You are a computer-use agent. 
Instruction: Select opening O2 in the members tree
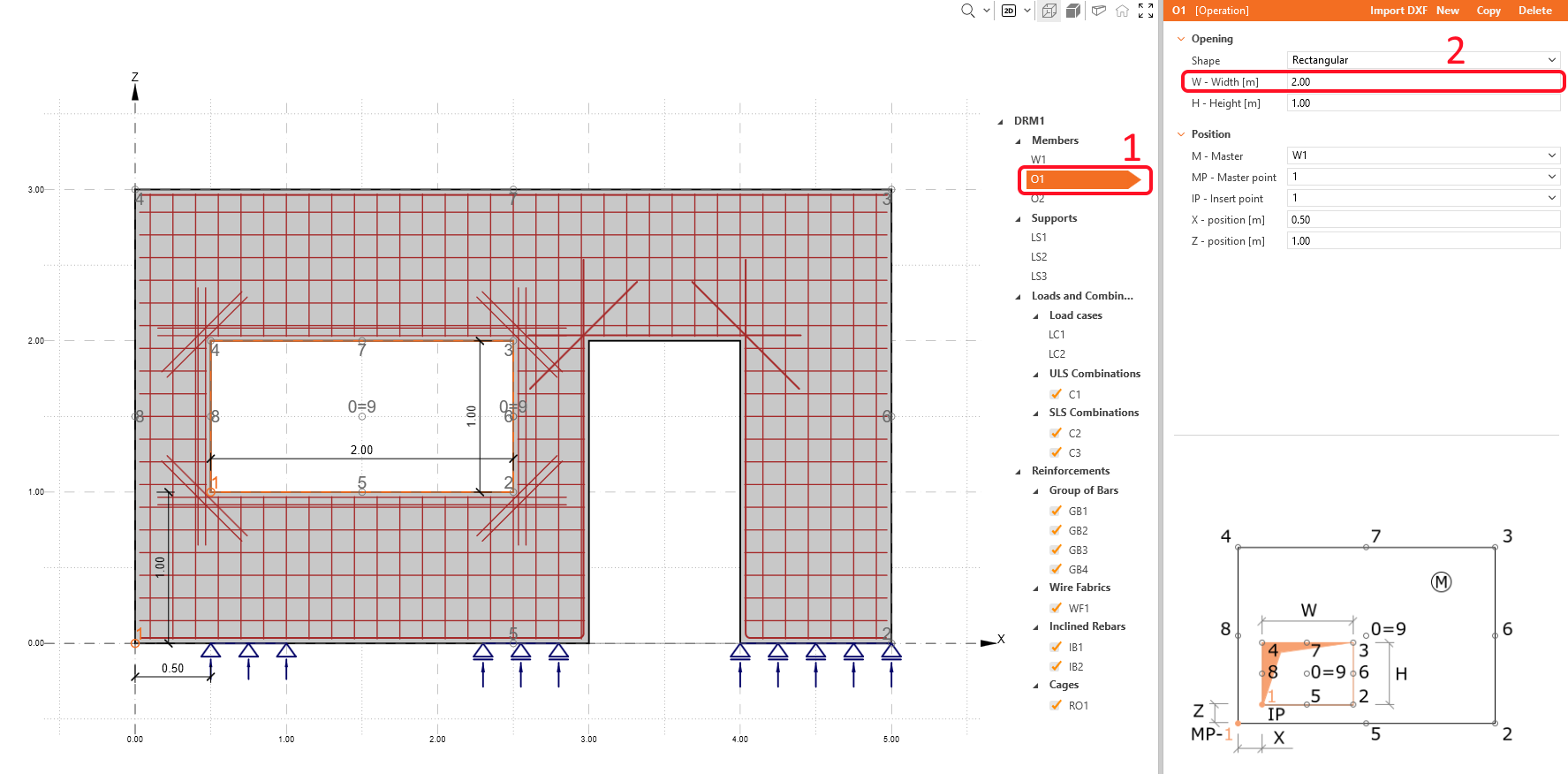coord(1038,199)
